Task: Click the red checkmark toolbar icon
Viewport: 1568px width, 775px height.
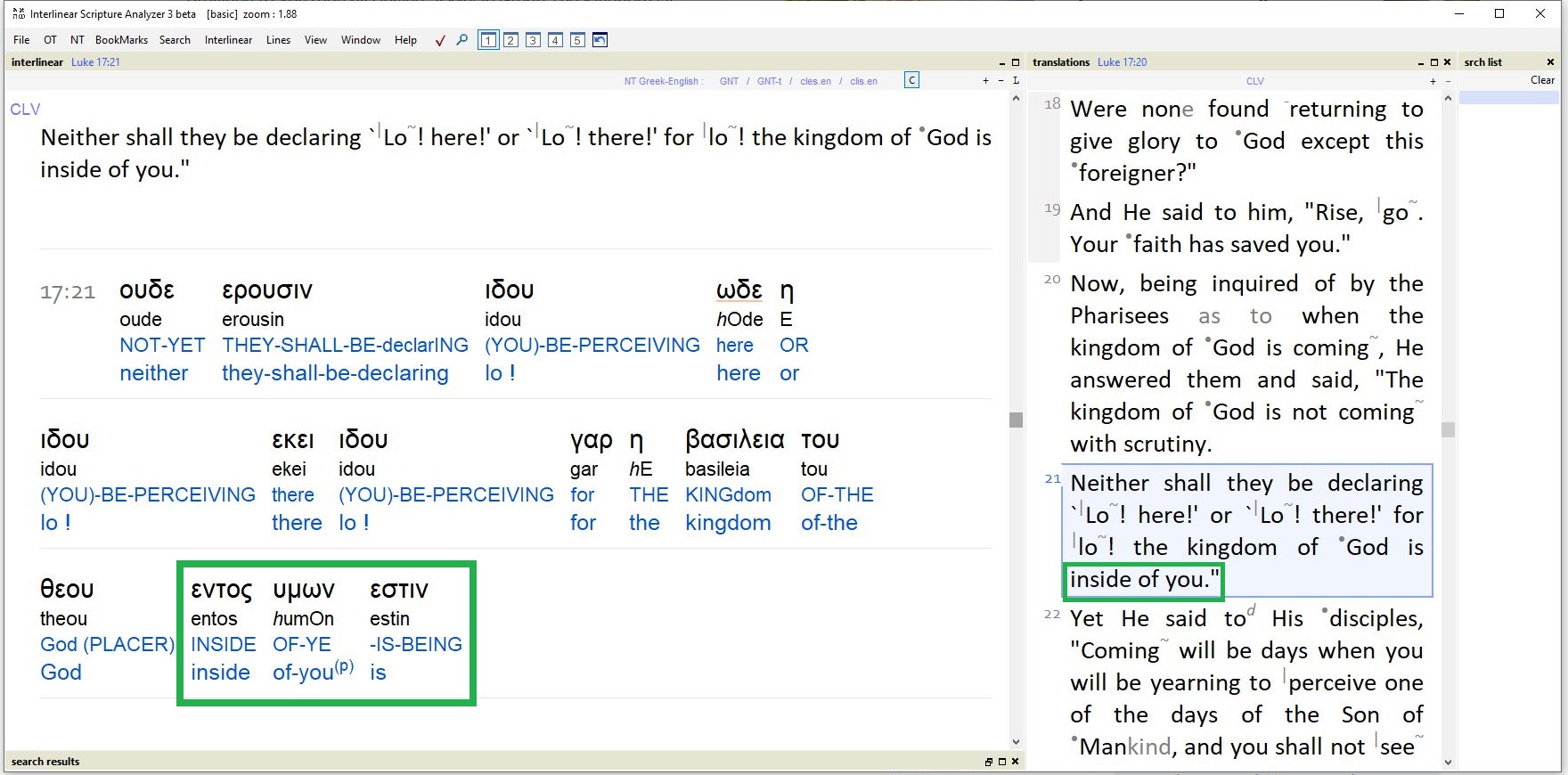Action: [440, 40]
